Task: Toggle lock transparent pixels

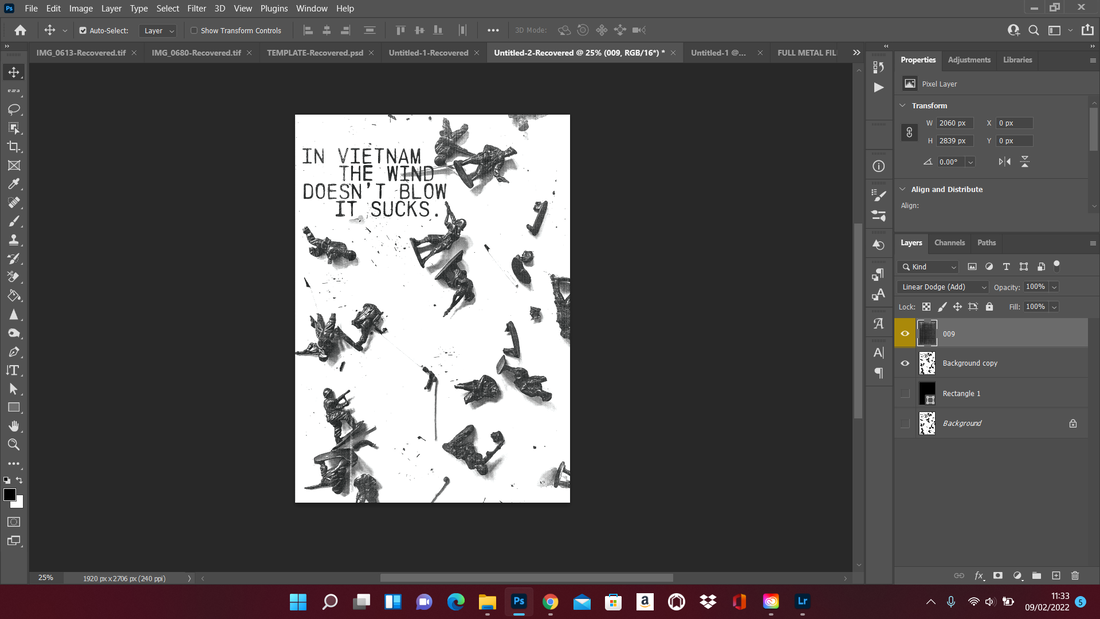Action: (926, 307)
